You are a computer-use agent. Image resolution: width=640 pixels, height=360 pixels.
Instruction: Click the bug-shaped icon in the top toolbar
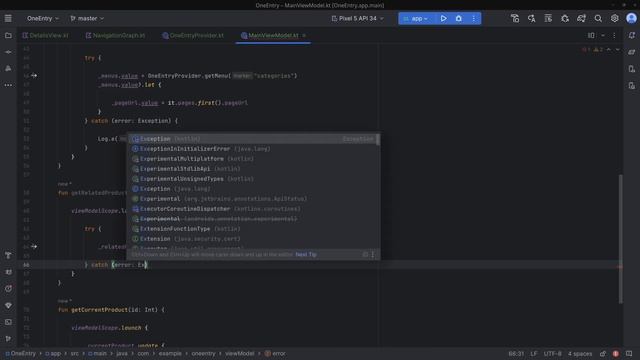[565, 18]
